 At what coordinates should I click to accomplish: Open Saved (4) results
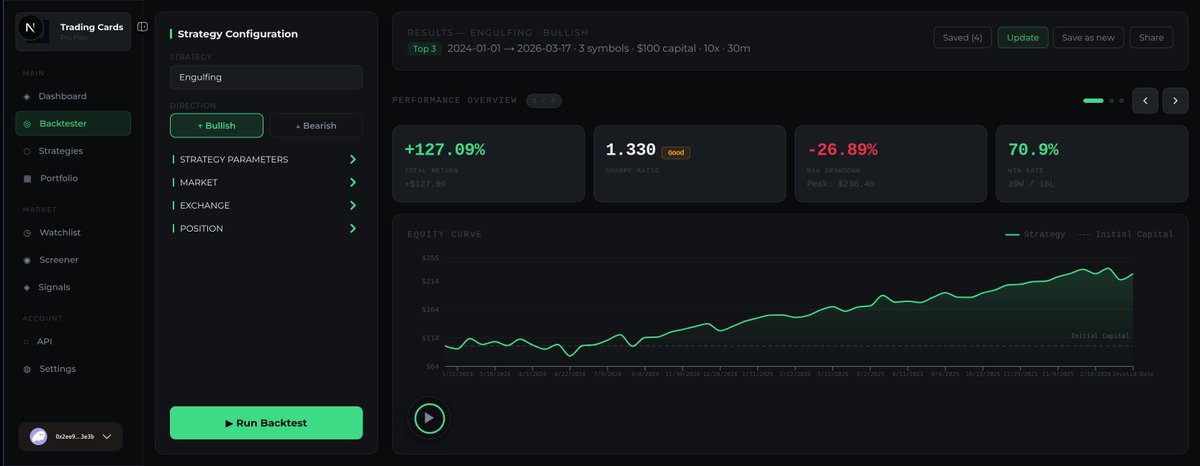click(x=962, y=38)
